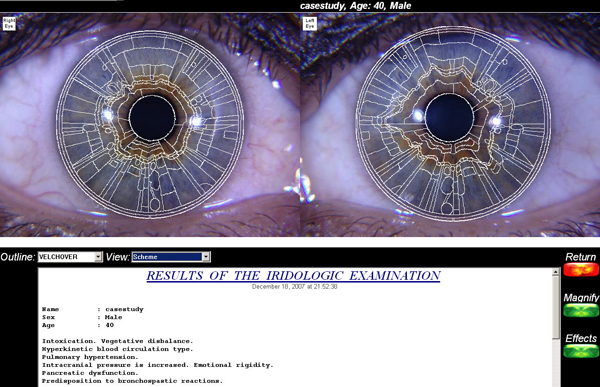Click the 'View:' label
Screen dimensions: 600x387
pyautogui.click(x=118, y=257)
